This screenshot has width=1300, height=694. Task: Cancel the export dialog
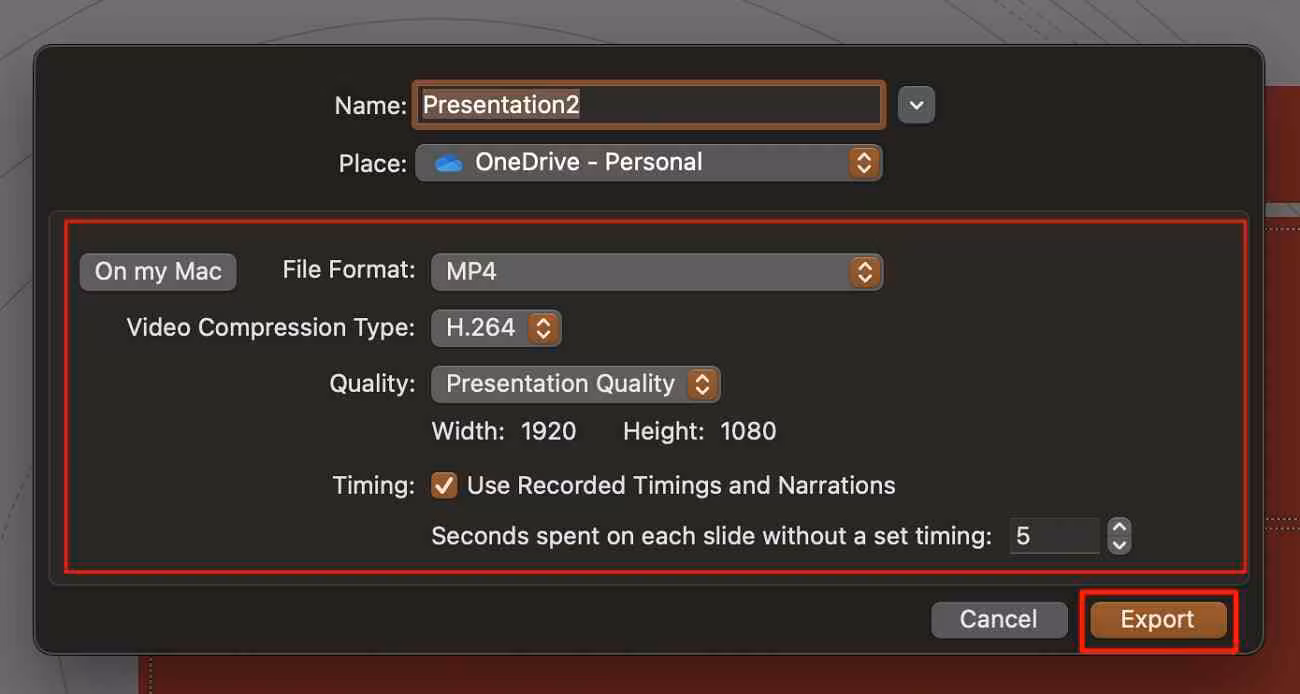[x=998, y=620]
